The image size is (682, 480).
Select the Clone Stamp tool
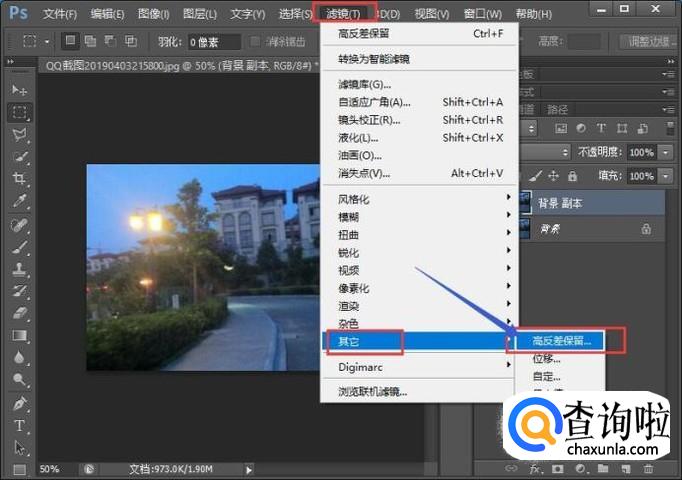[19, 269]
